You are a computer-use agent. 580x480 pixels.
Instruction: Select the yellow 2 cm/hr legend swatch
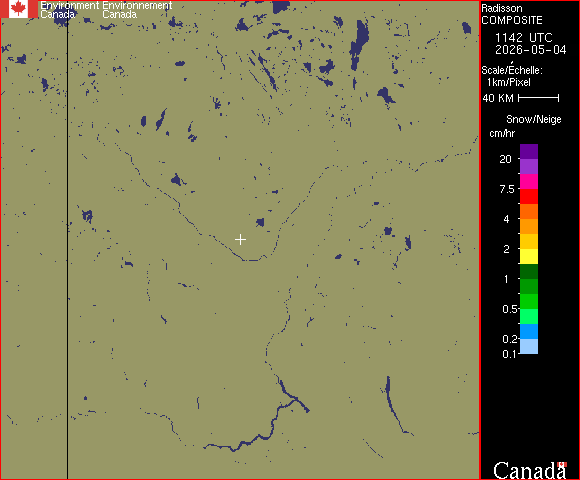[x=529, y=256]
